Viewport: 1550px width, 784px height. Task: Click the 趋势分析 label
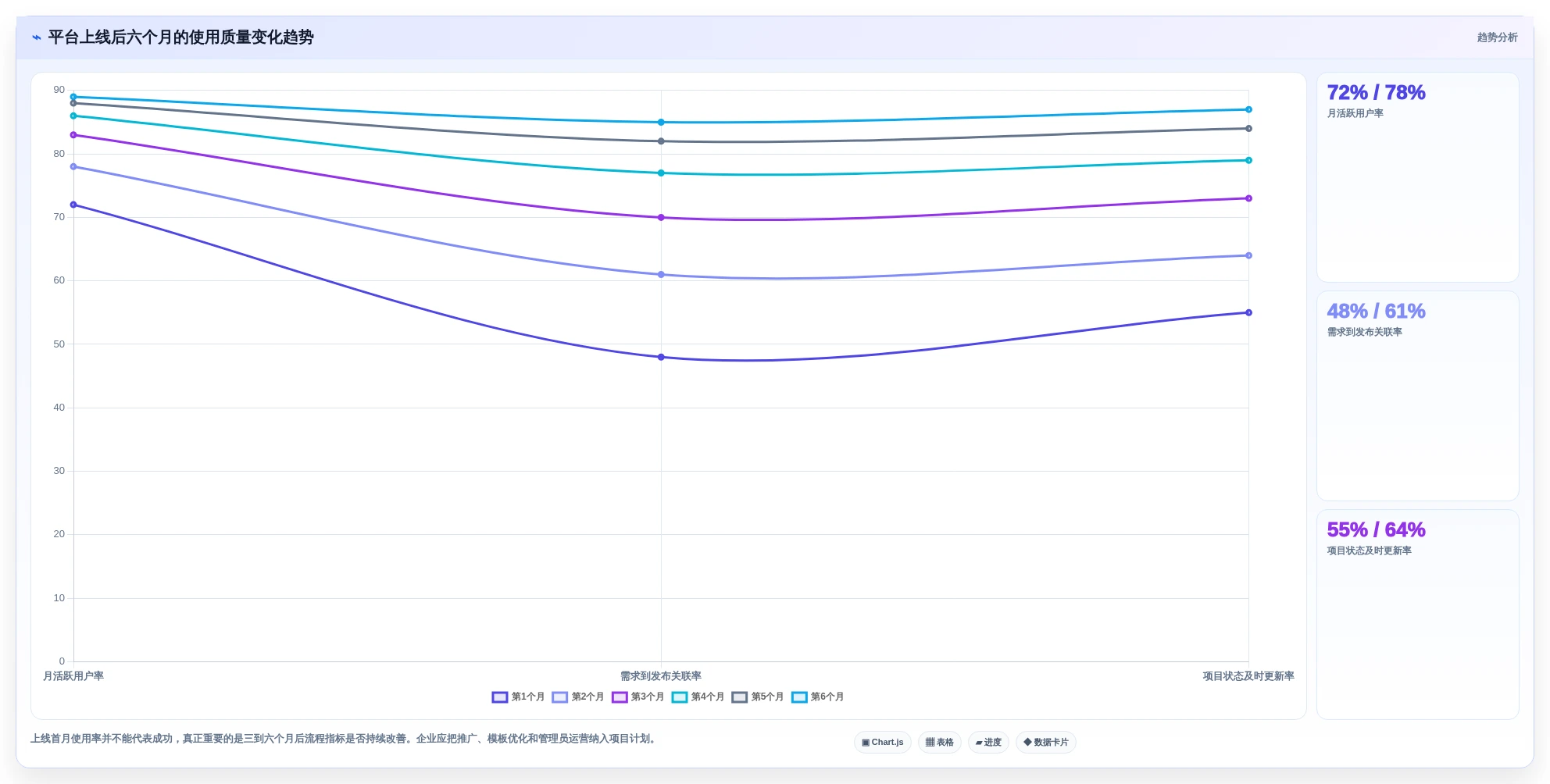pyautogui.click(x=1497, y=37)
